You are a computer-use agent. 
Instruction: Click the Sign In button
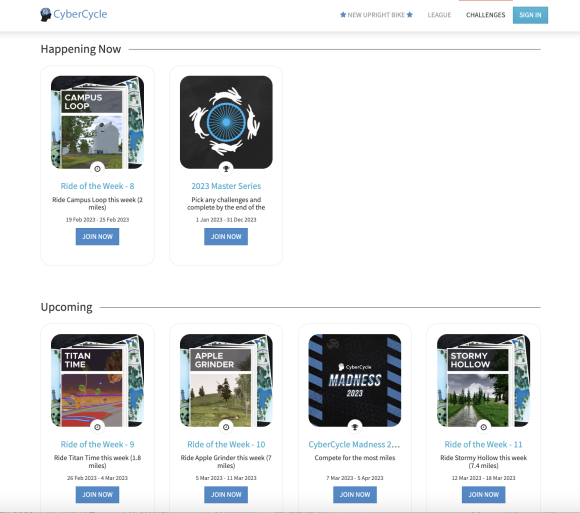coord(530,15)
